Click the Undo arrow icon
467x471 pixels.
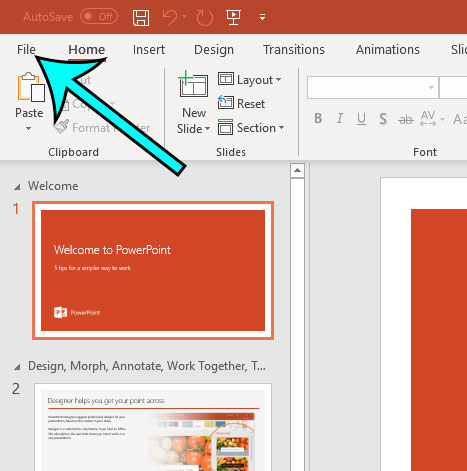170,17
